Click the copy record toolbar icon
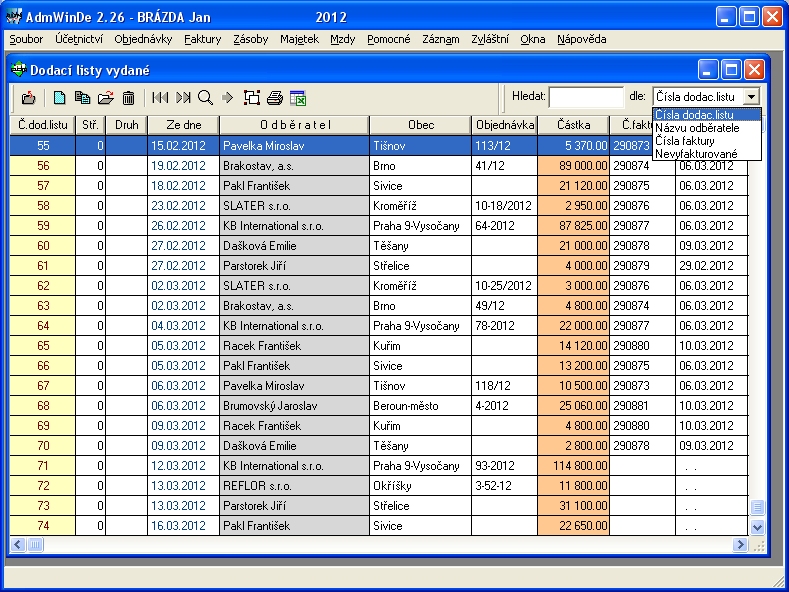 pyautogui.click(x=83, y=97)
